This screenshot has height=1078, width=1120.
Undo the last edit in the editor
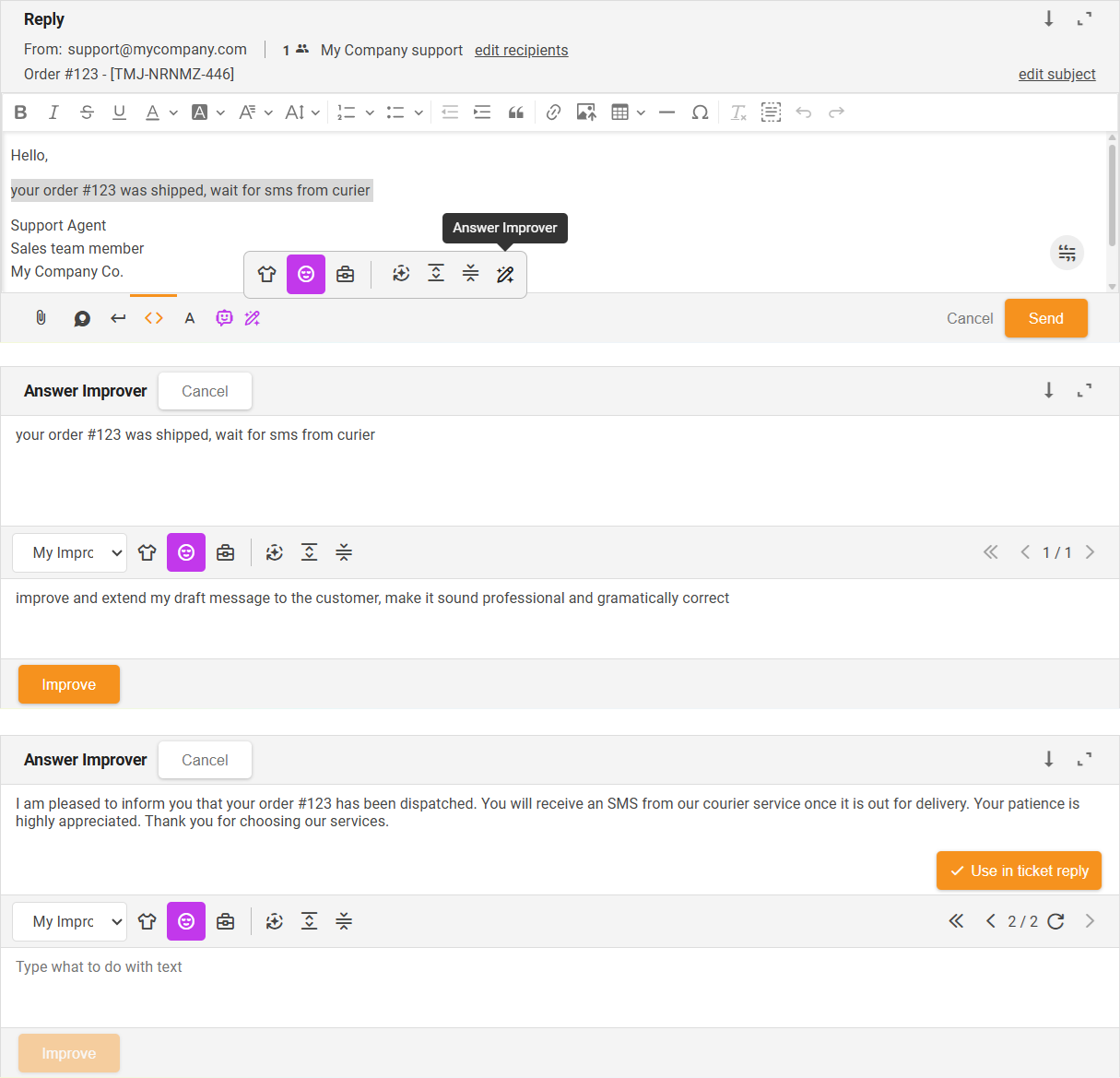click(x=803, y=112)
